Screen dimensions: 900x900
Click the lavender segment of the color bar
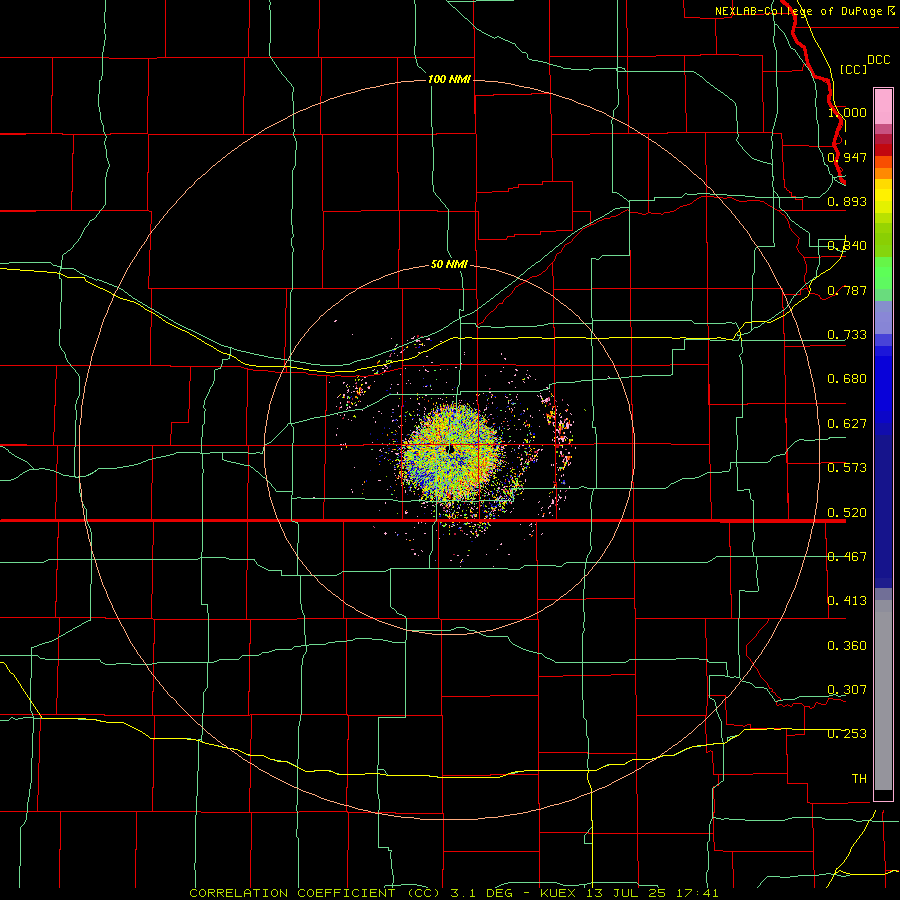point(883,317)
